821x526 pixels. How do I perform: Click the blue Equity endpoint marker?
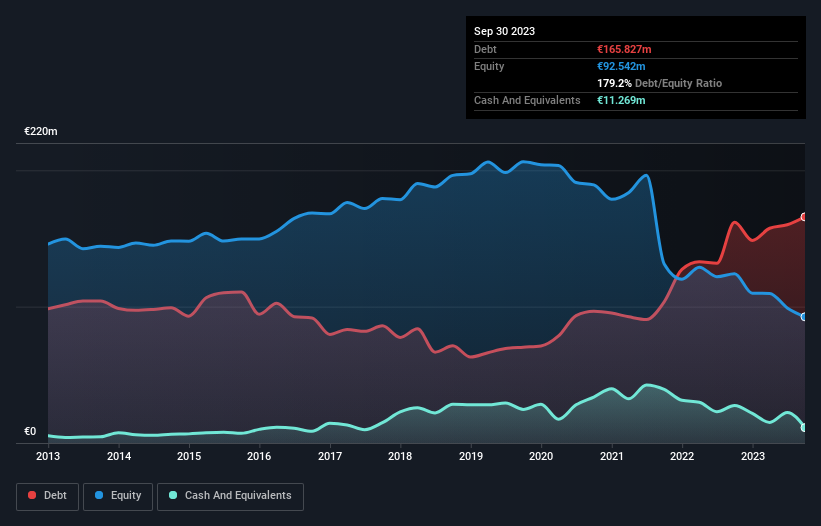pos(804,317)
